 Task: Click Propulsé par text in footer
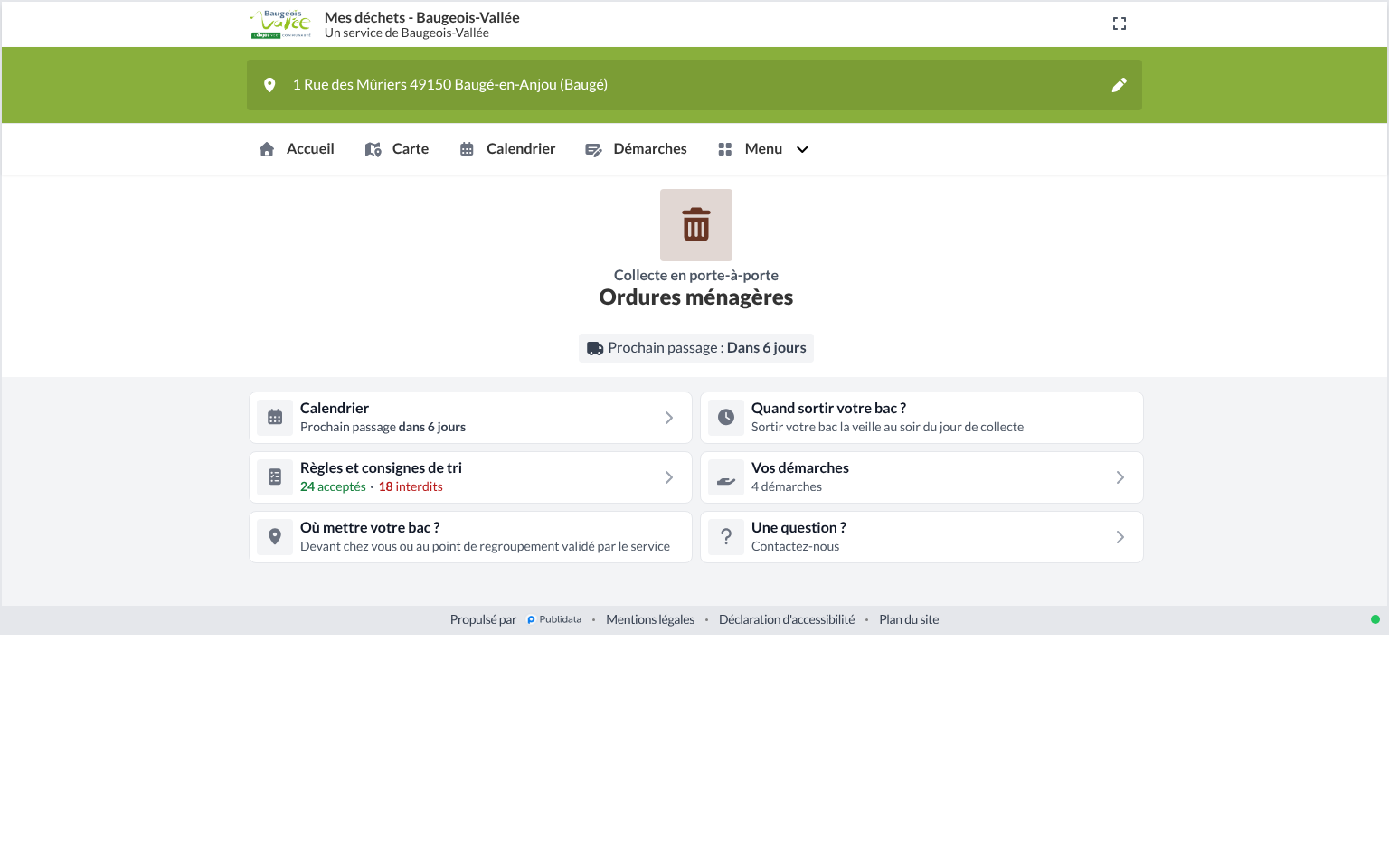pos(483,619)
